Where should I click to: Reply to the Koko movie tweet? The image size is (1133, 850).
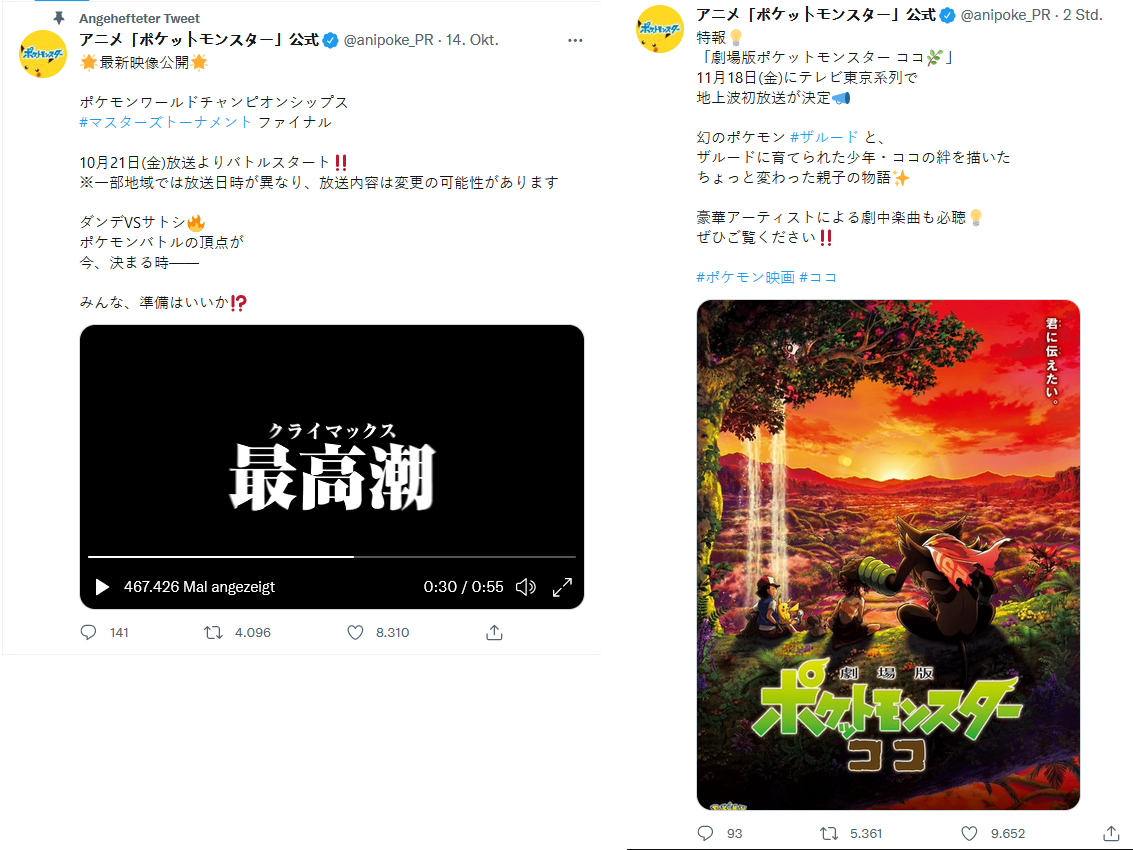coord(705,833)
